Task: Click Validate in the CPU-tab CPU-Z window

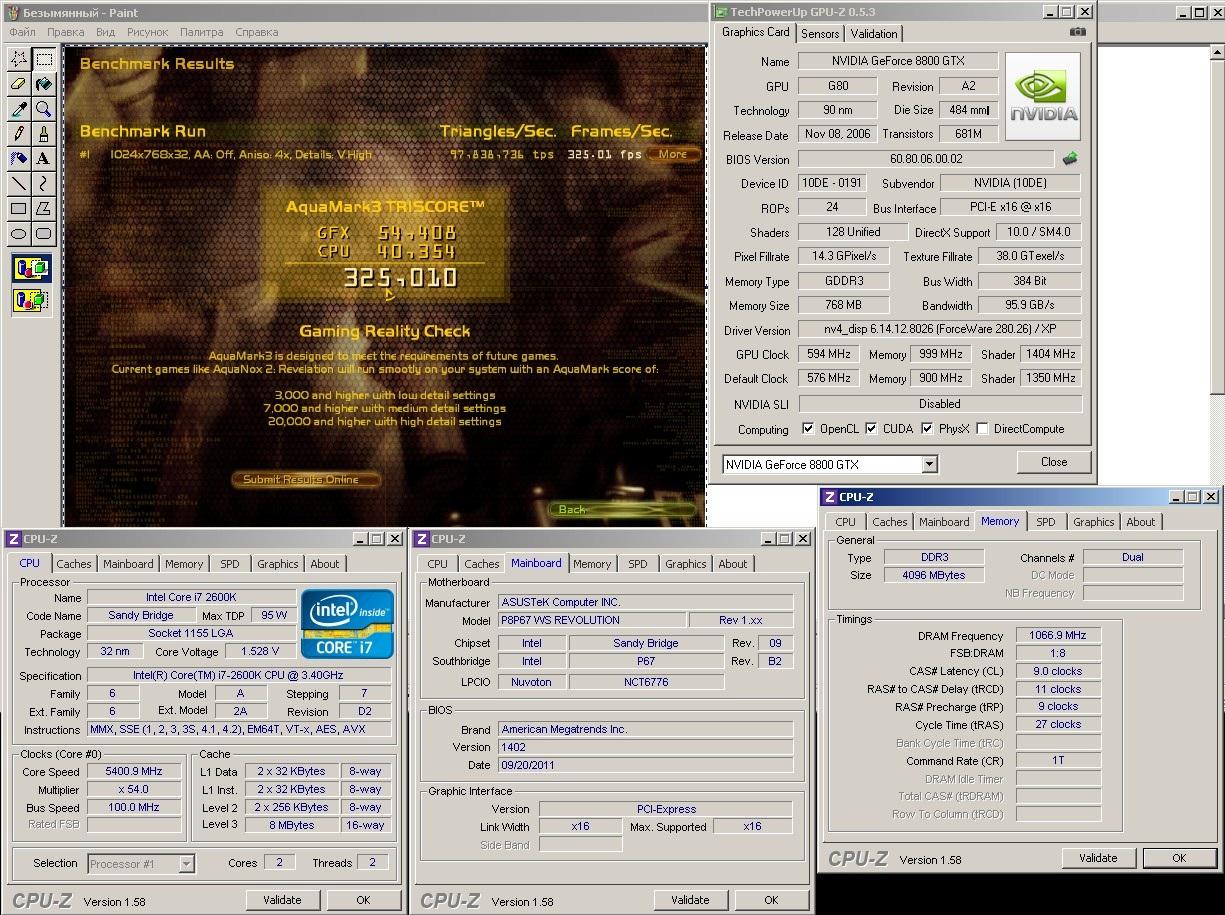Action: (282, 900)
